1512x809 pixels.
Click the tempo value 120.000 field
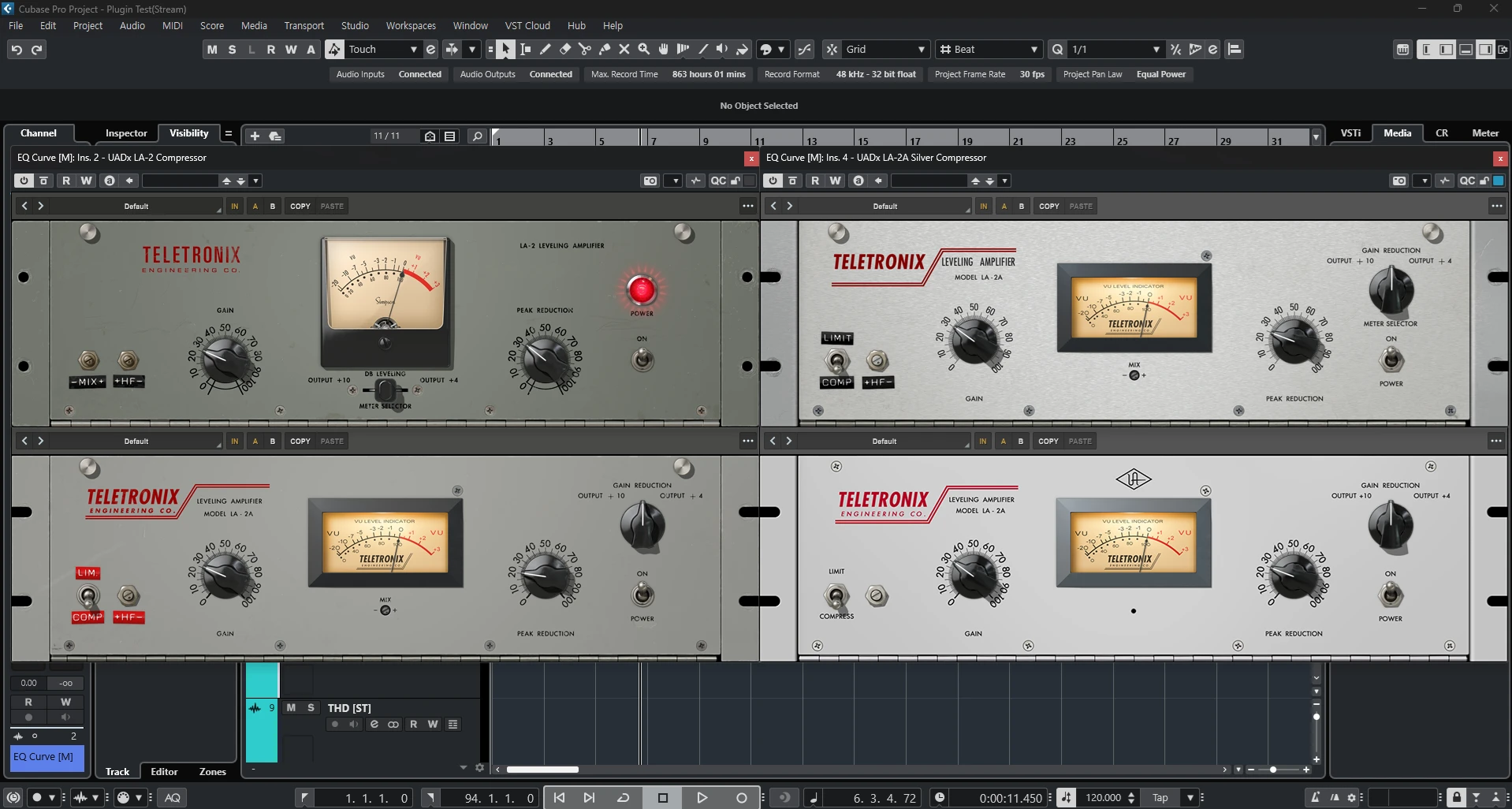(1104, 797)
